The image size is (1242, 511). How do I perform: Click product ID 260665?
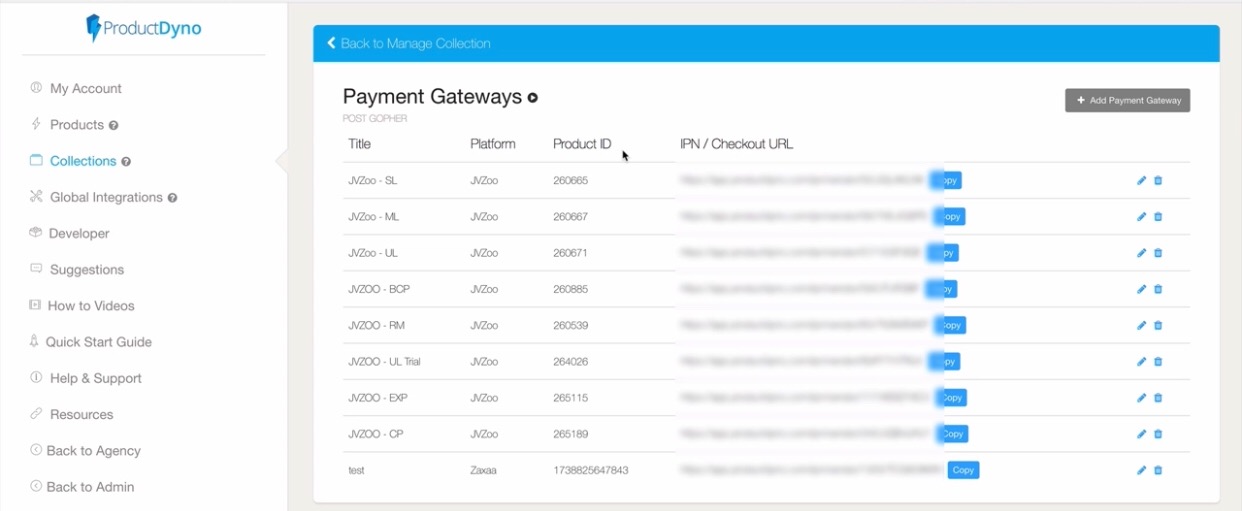click(x=570, y=181)
